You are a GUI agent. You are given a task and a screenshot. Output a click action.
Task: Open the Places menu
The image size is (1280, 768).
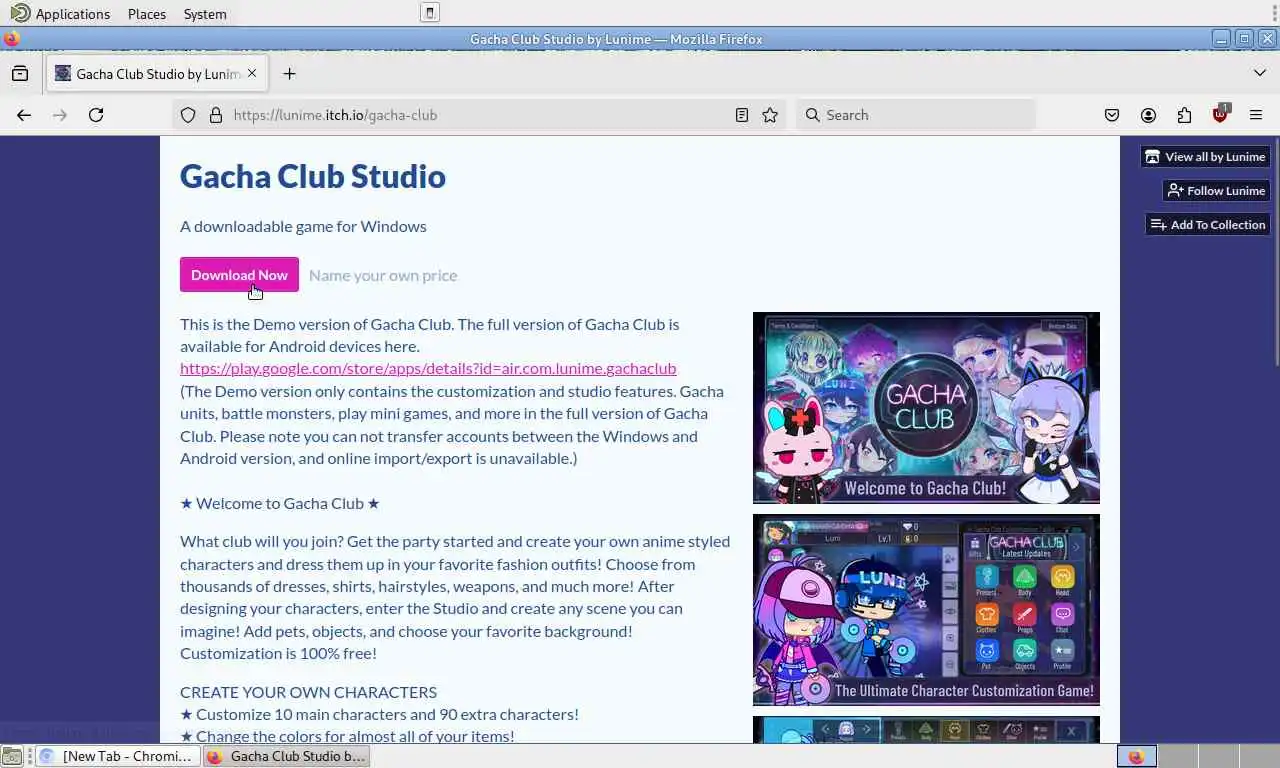[147, 14]
